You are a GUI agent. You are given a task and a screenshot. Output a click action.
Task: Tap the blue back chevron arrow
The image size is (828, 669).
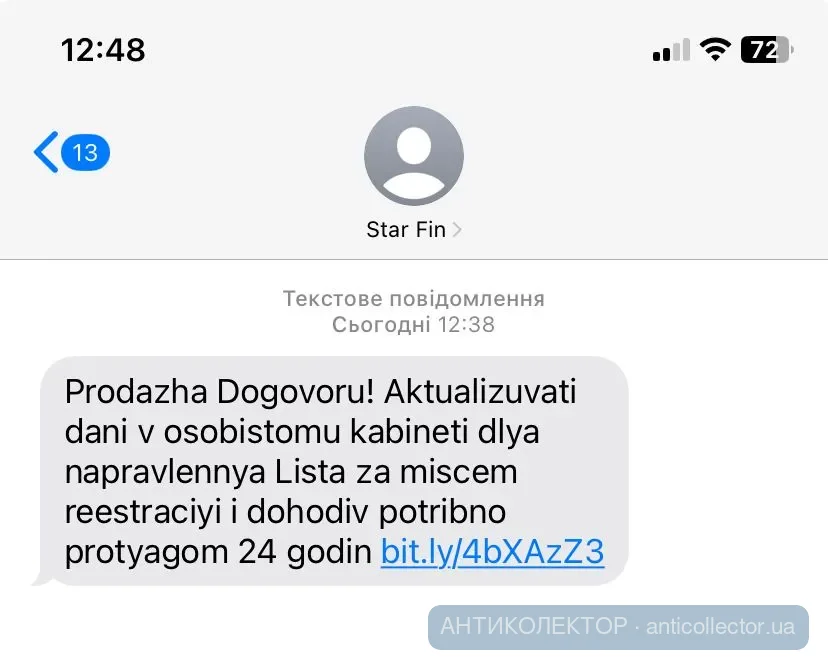[46, 152]
